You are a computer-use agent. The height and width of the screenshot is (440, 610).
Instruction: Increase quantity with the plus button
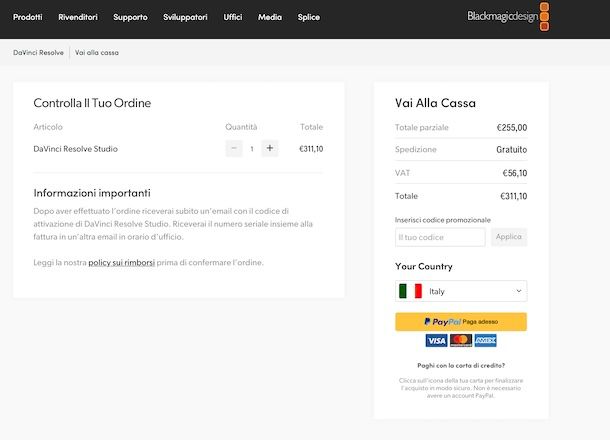tap(270, 148)
